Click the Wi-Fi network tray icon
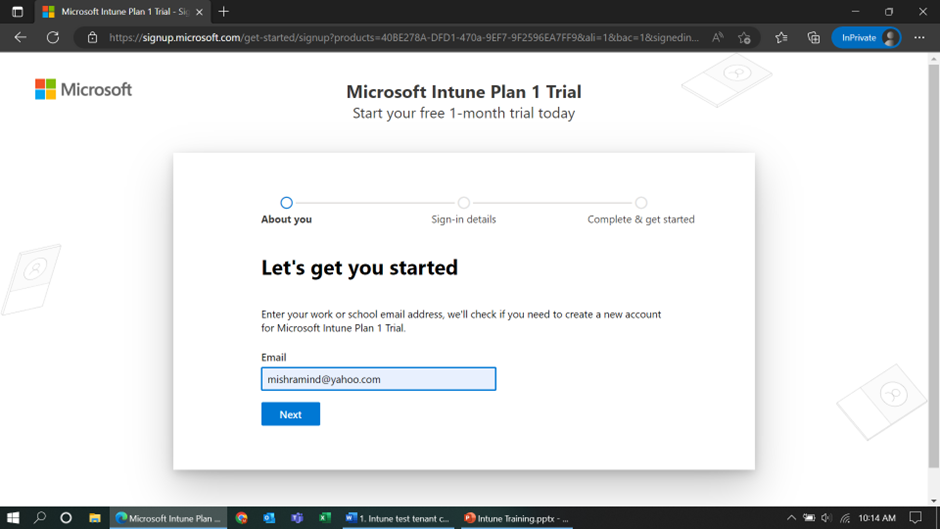Screen dimensions: 940x529 pos(845,518)
